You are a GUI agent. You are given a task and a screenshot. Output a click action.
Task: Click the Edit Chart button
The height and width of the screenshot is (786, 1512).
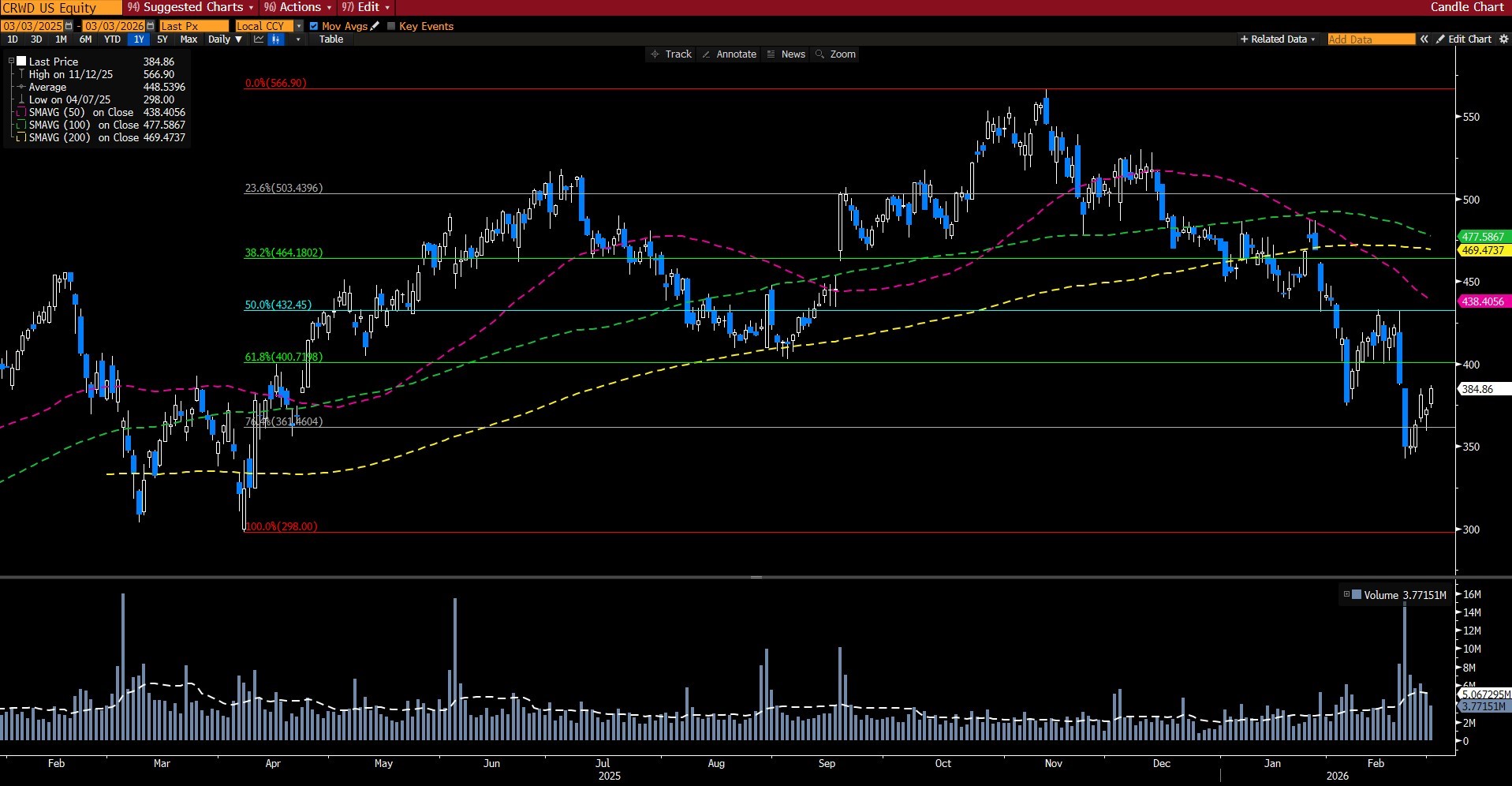click(1464, 39)
